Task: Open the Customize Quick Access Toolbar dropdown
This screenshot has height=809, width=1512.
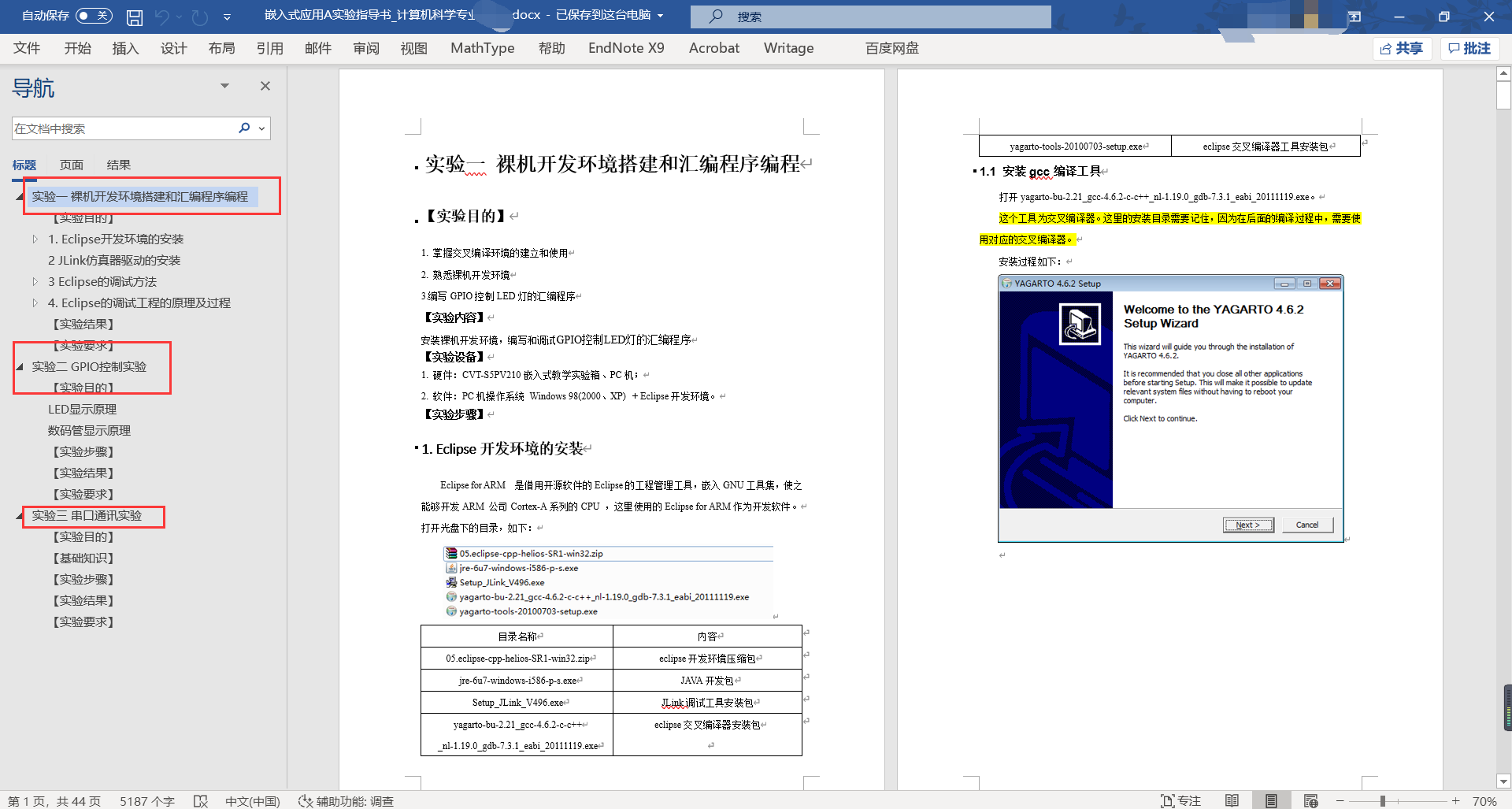Action: tap(227, 17)
